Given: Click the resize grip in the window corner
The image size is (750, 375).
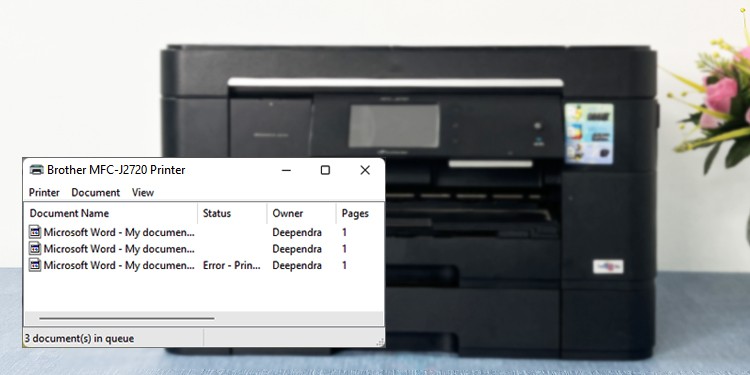Looking at the screenshot, I should [380, 342].
